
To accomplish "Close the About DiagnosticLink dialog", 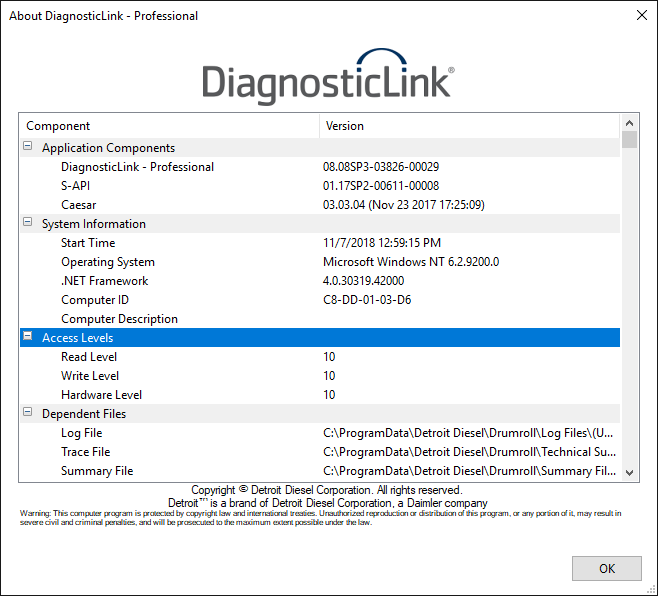I will [x=641, y=16].
